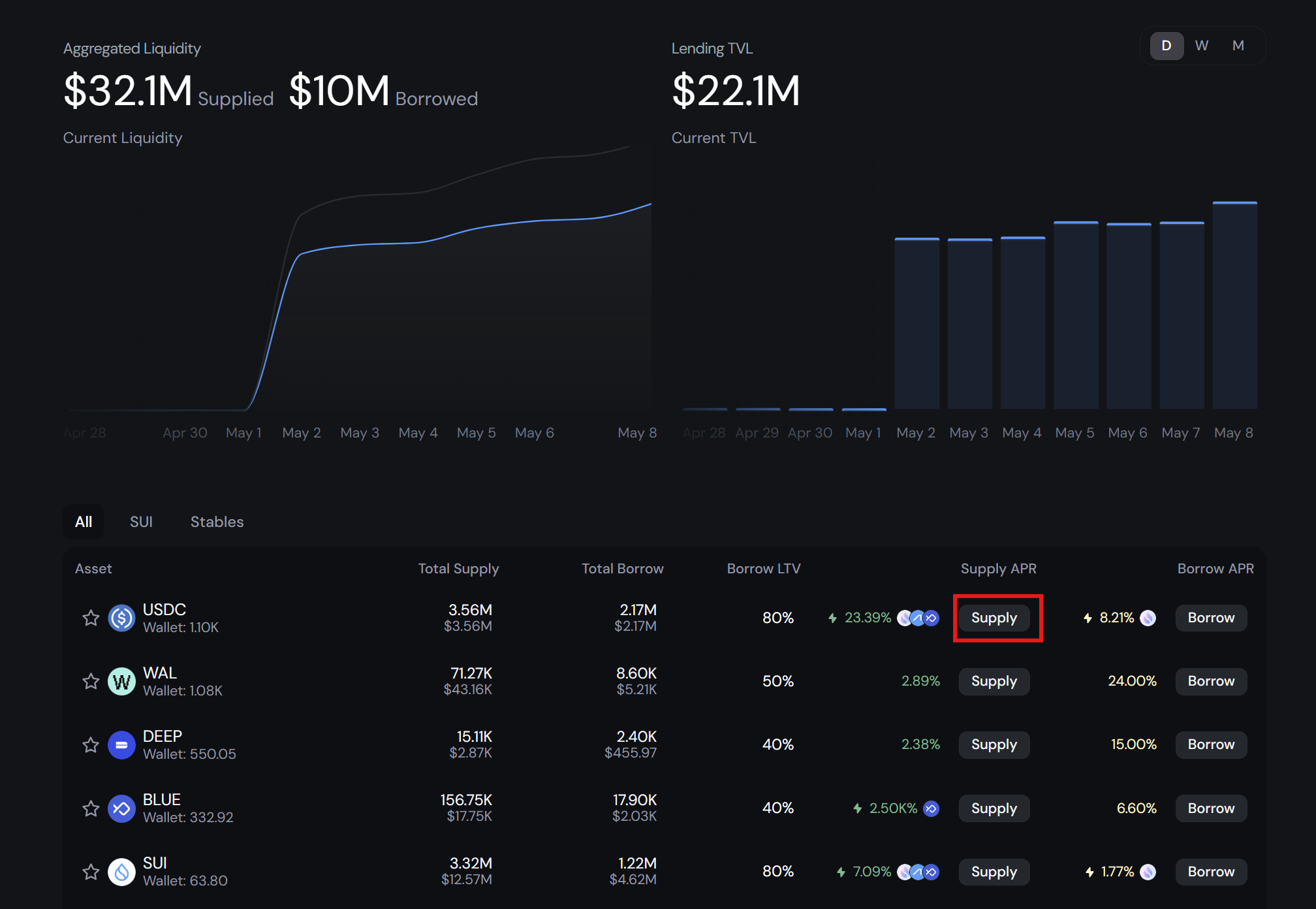Click the WAL token icon
The width and height of the screenshot is (1316, 909).
121,681
